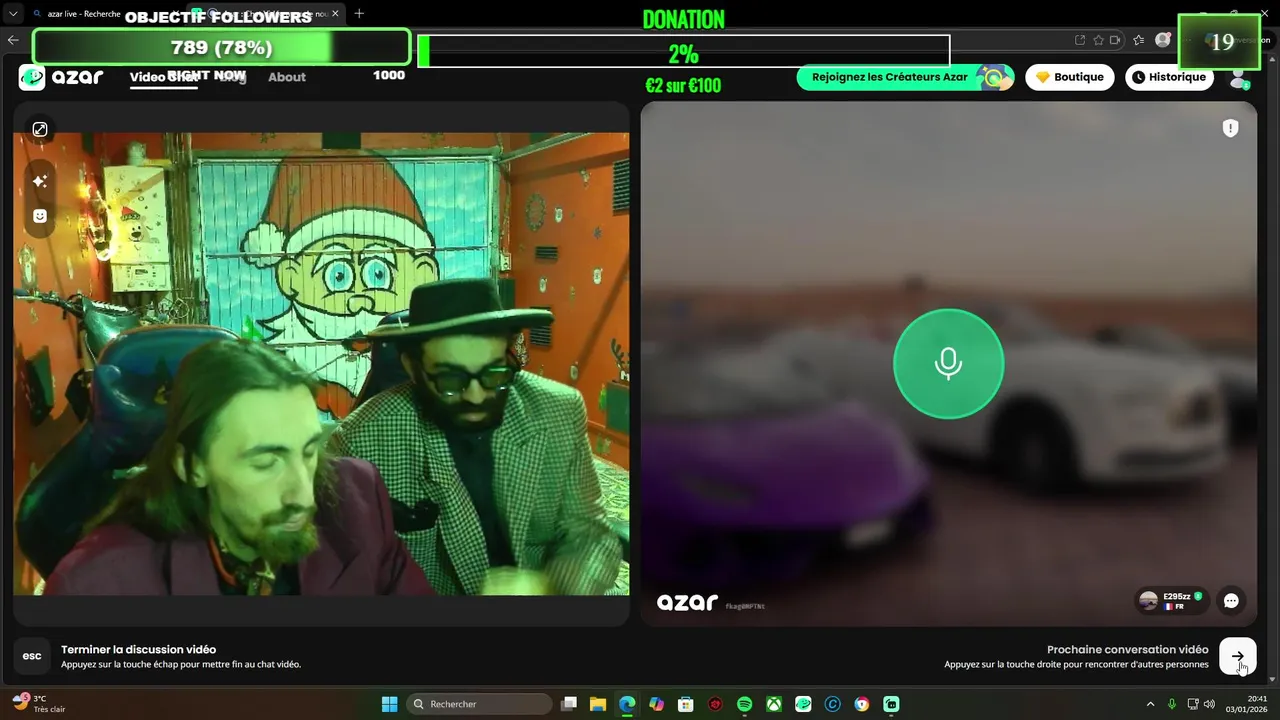Click Rejoignez les Créateurs Azar banner

[905, 77]
